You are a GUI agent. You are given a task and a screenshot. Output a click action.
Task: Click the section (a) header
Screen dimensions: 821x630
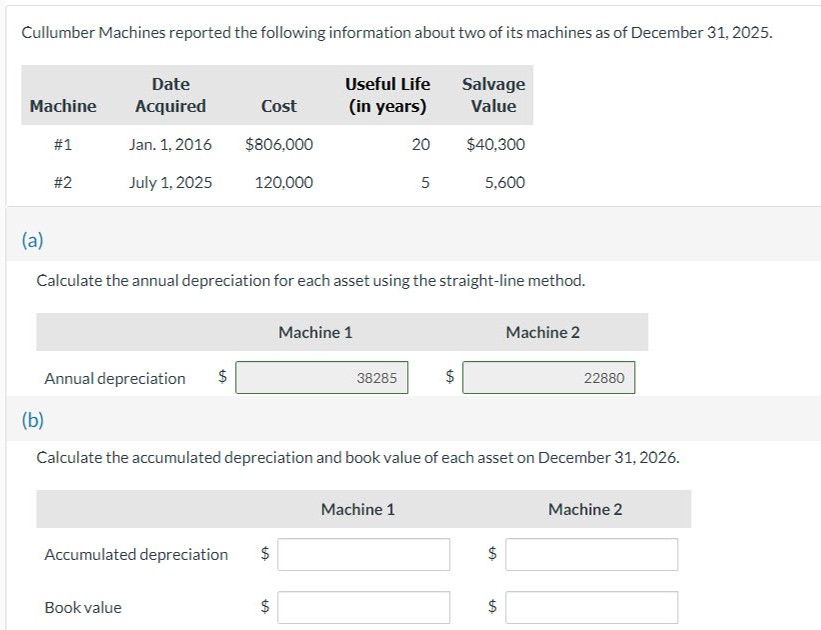(34, 239)
